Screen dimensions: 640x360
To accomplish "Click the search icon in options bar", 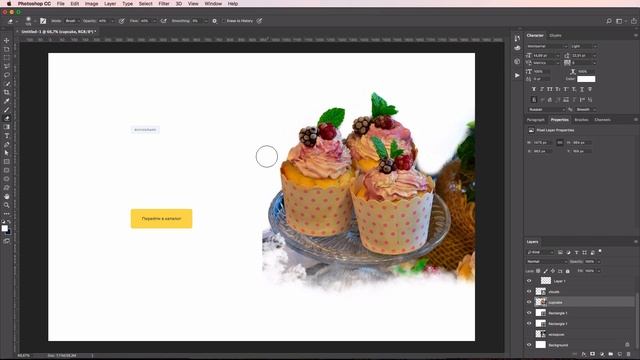I will 609,21.
